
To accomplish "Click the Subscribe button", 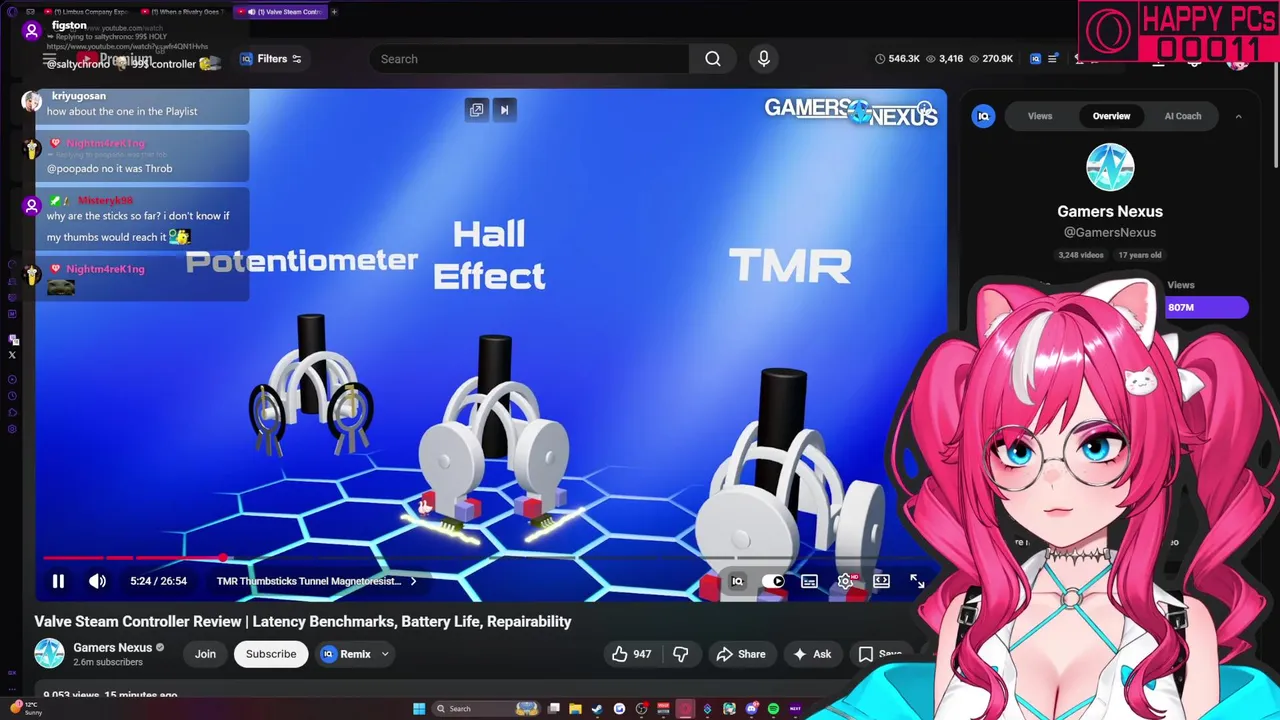I will pos(271,654).
